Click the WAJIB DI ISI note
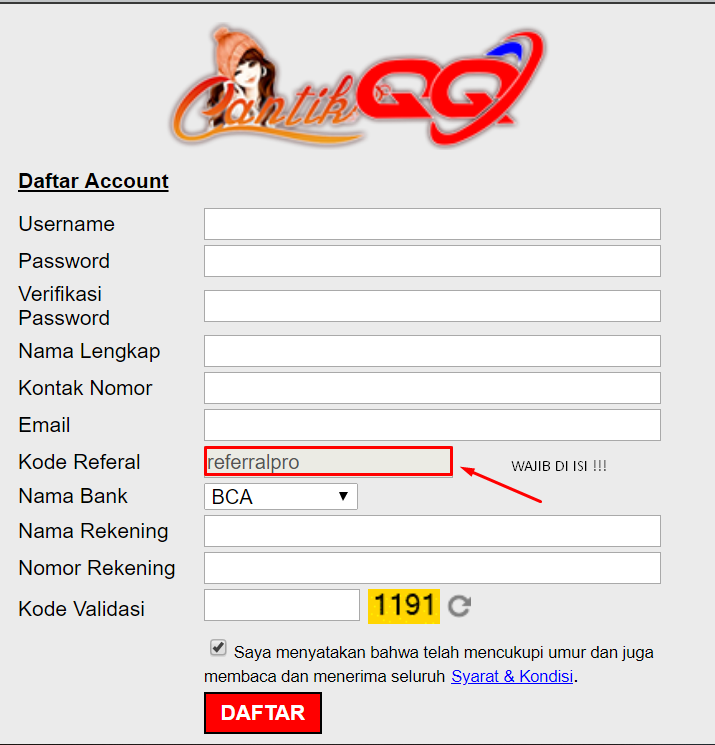The image size is (715, 745). [x=559, y=466]
